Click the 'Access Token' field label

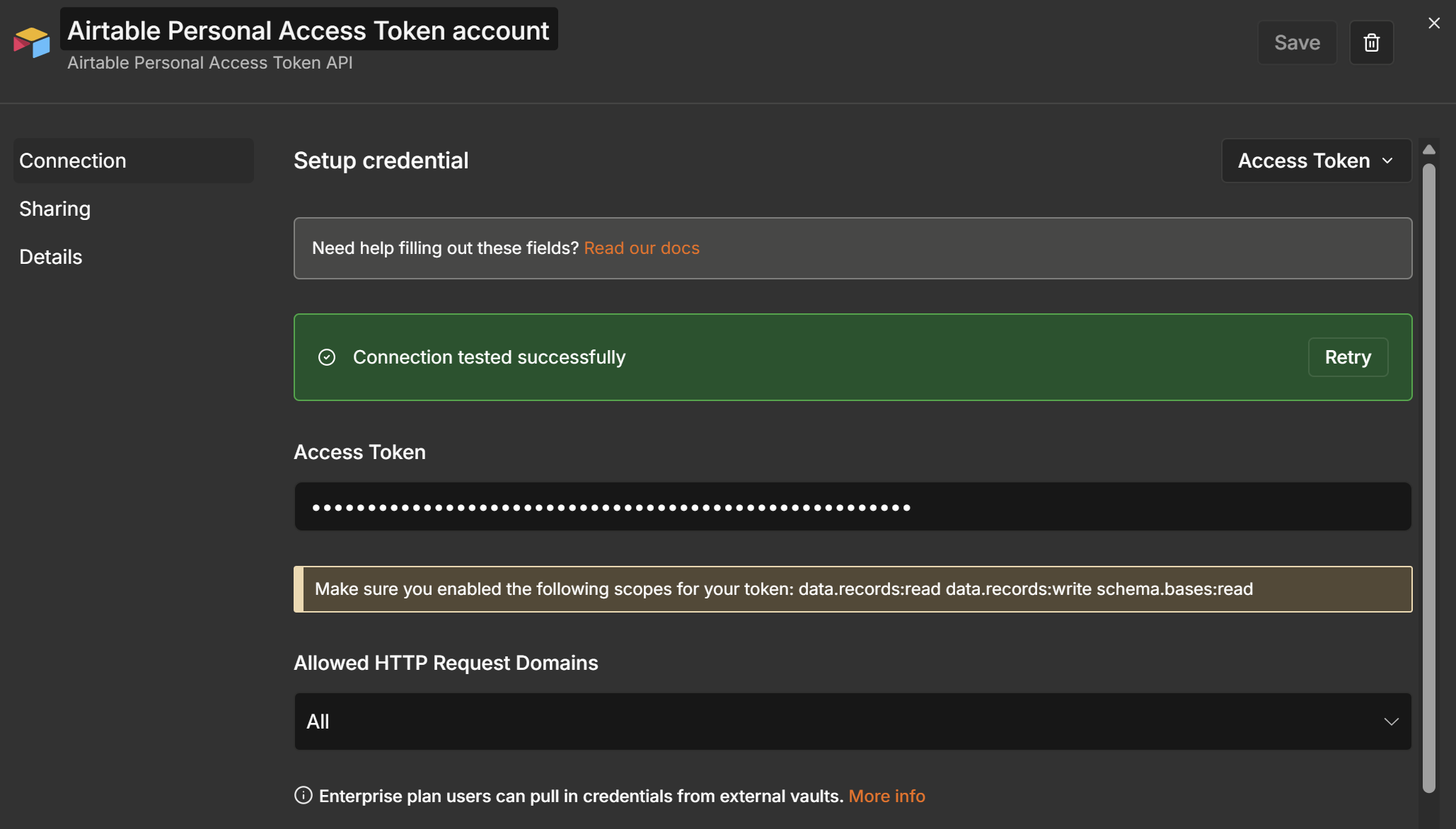[x=359, y=452]
